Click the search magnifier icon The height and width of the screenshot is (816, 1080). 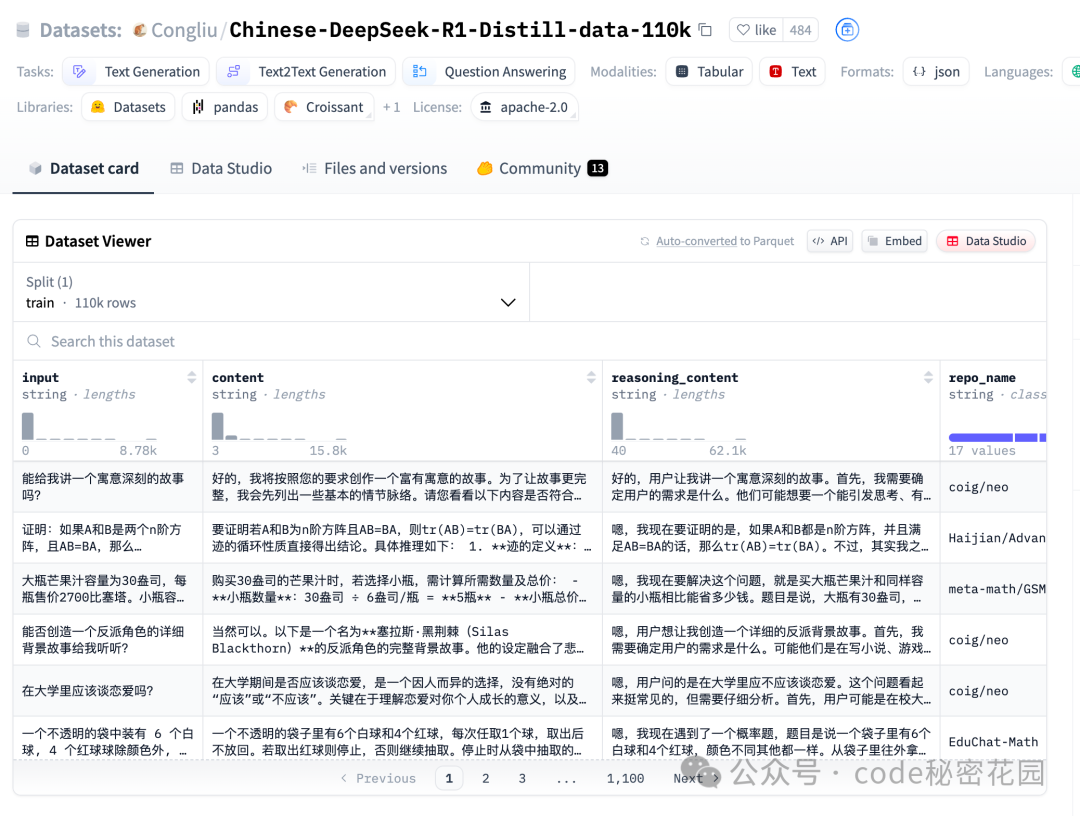pos(34,341)
